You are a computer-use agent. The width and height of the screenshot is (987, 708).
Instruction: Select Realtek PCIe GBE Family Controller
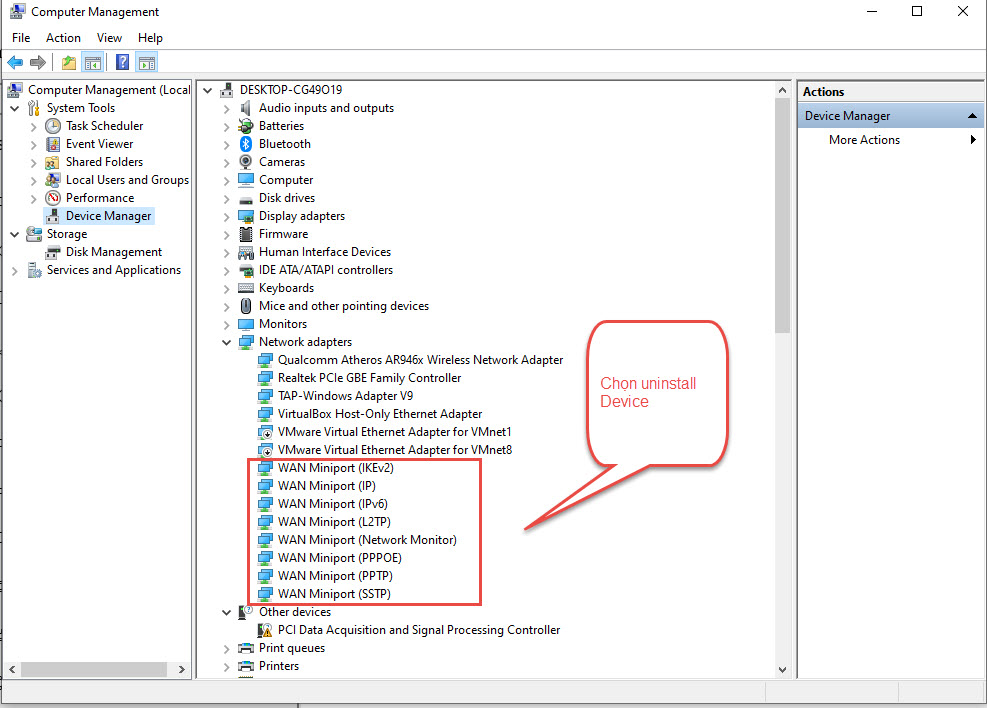coord(369,378)
